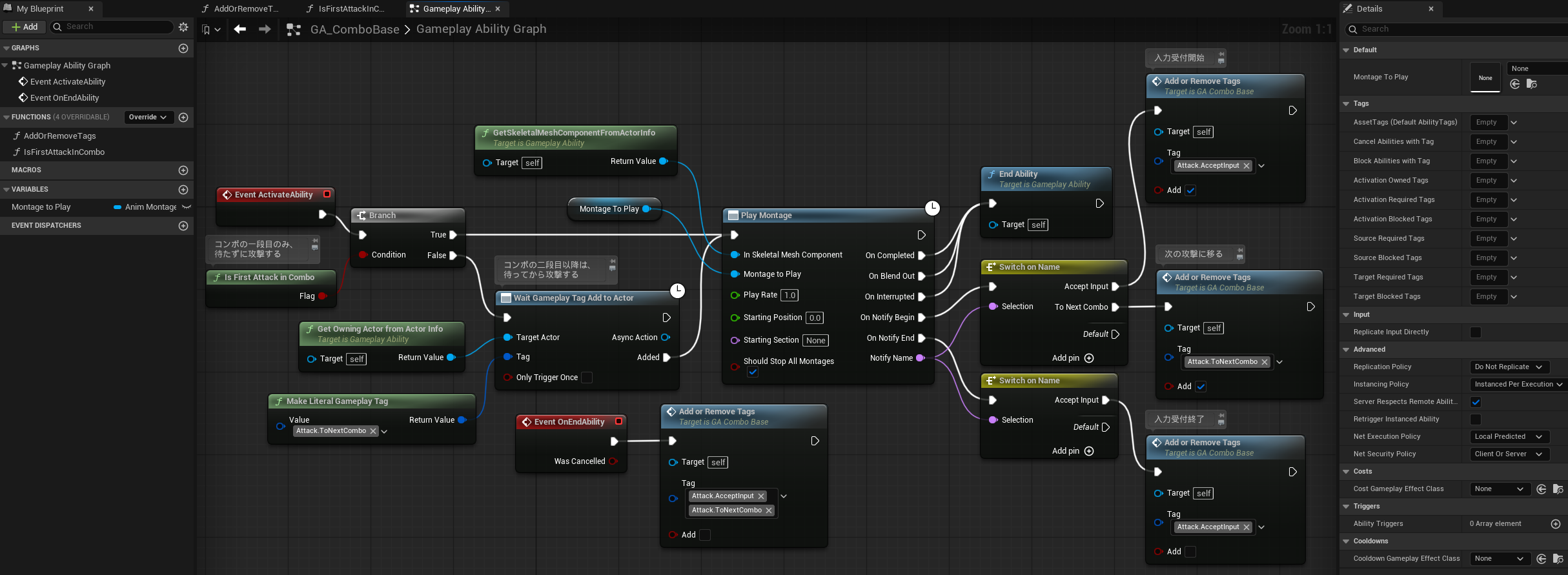Open My Blueprint settings gear
The image size is (1568, 575).
click(183, 27)
